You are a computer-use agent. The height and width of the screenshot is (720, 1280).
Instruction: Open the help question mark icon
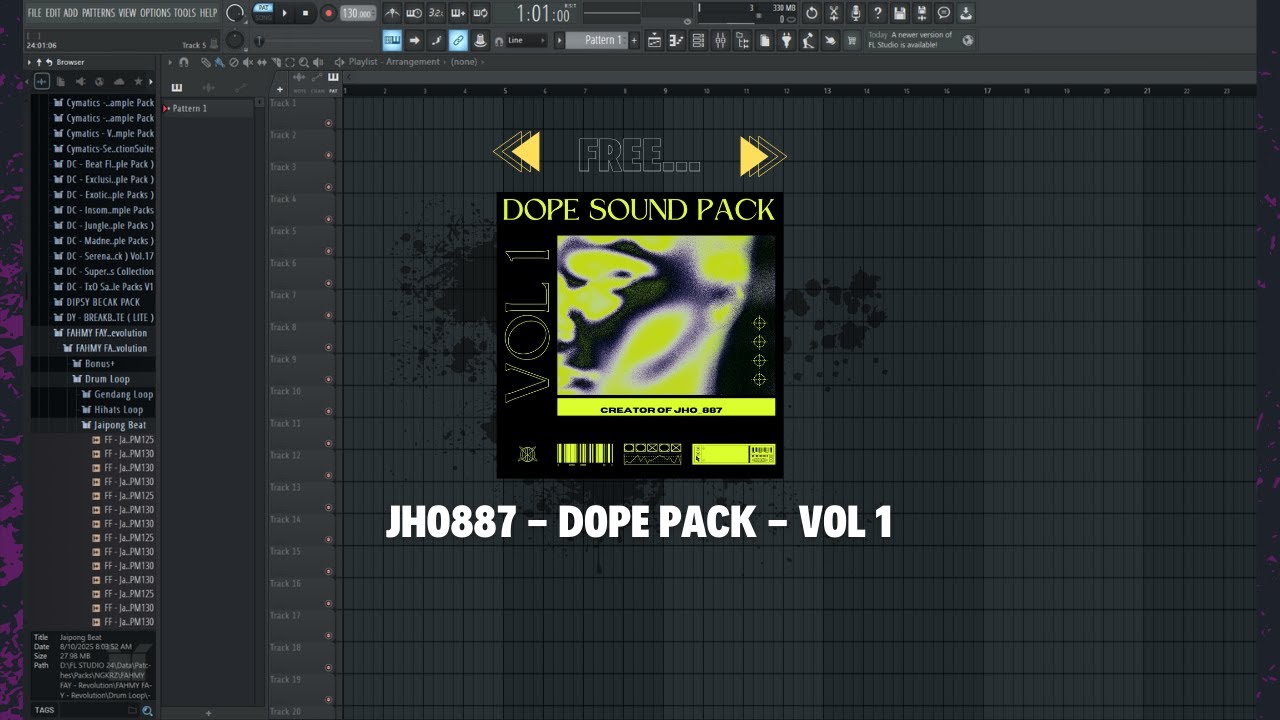[878, 13]
